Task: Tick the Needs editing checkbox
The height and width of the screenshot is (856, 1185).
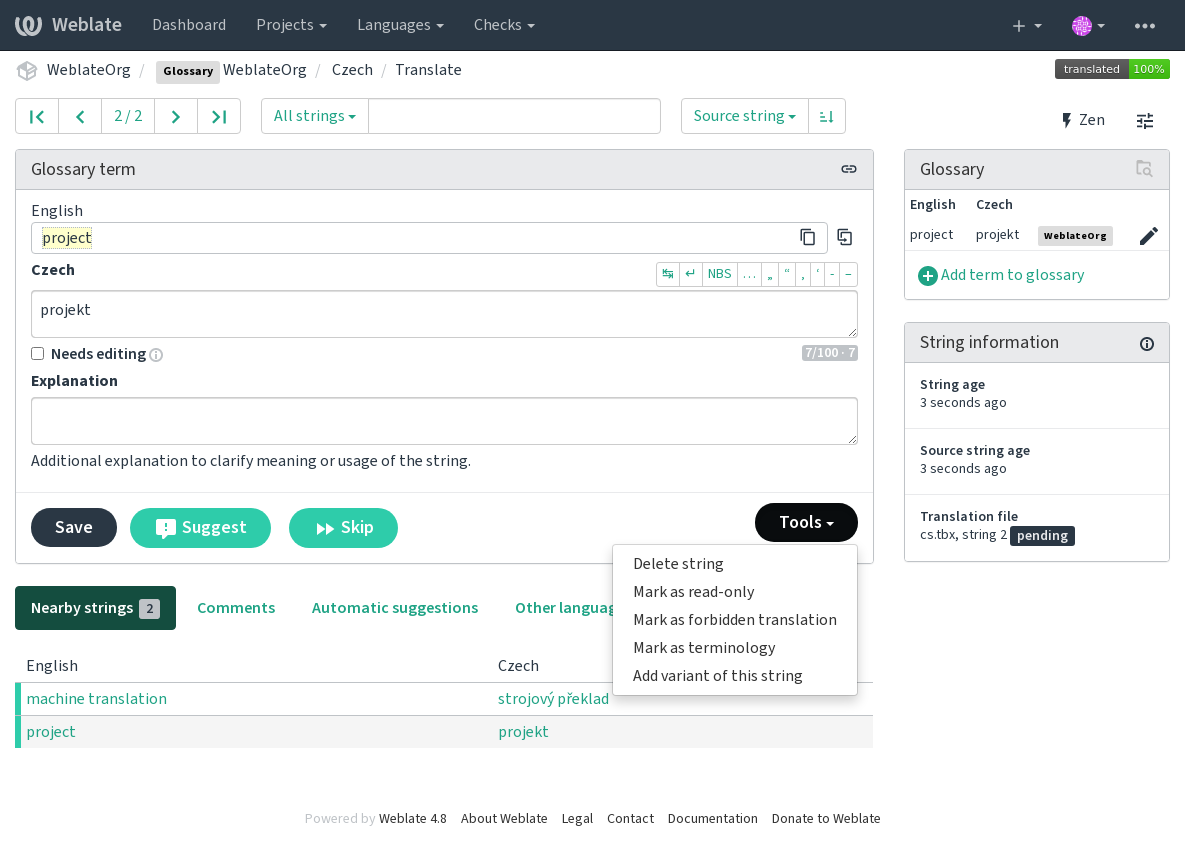Action: tap(37, 354)
